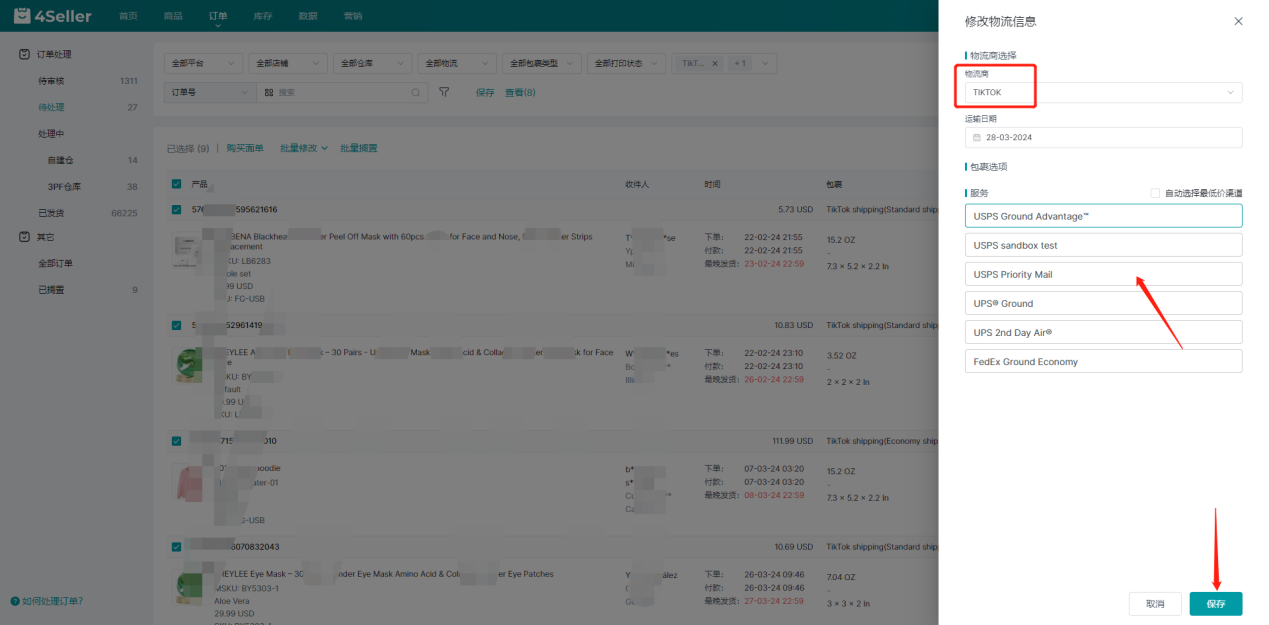
Task: Uncheck the 111.99 USD order checkbox
Action: point(177,441)
